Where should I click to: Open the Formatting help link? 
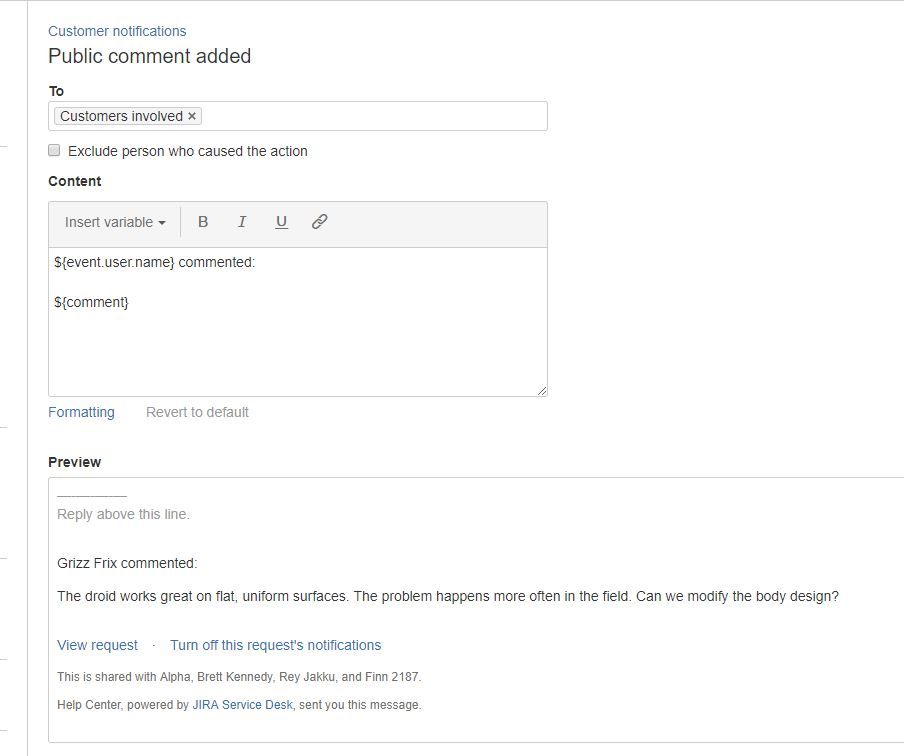coord(81,412)
